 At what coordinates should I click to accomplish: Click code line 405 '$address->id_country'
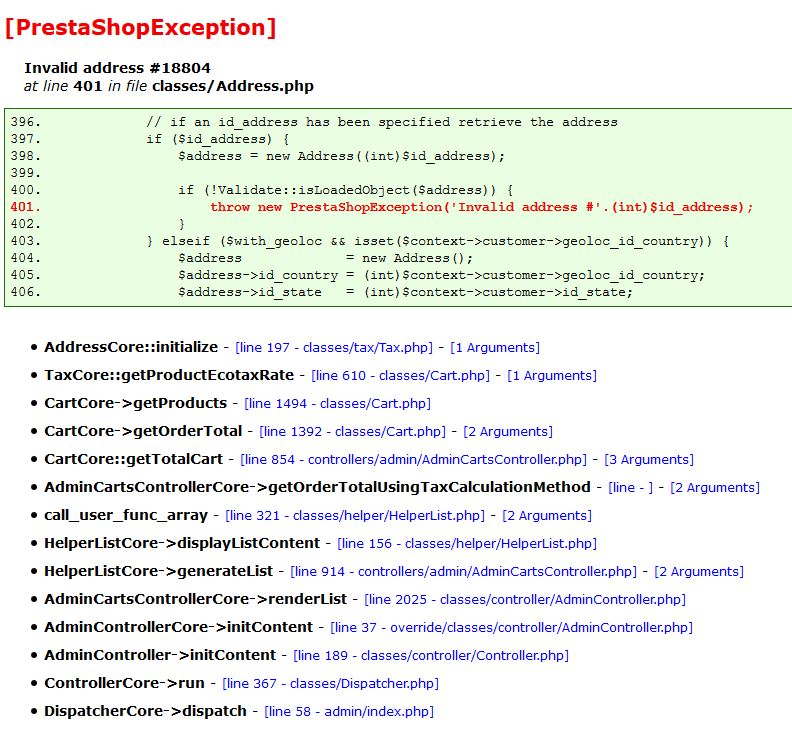pos(441,275)
